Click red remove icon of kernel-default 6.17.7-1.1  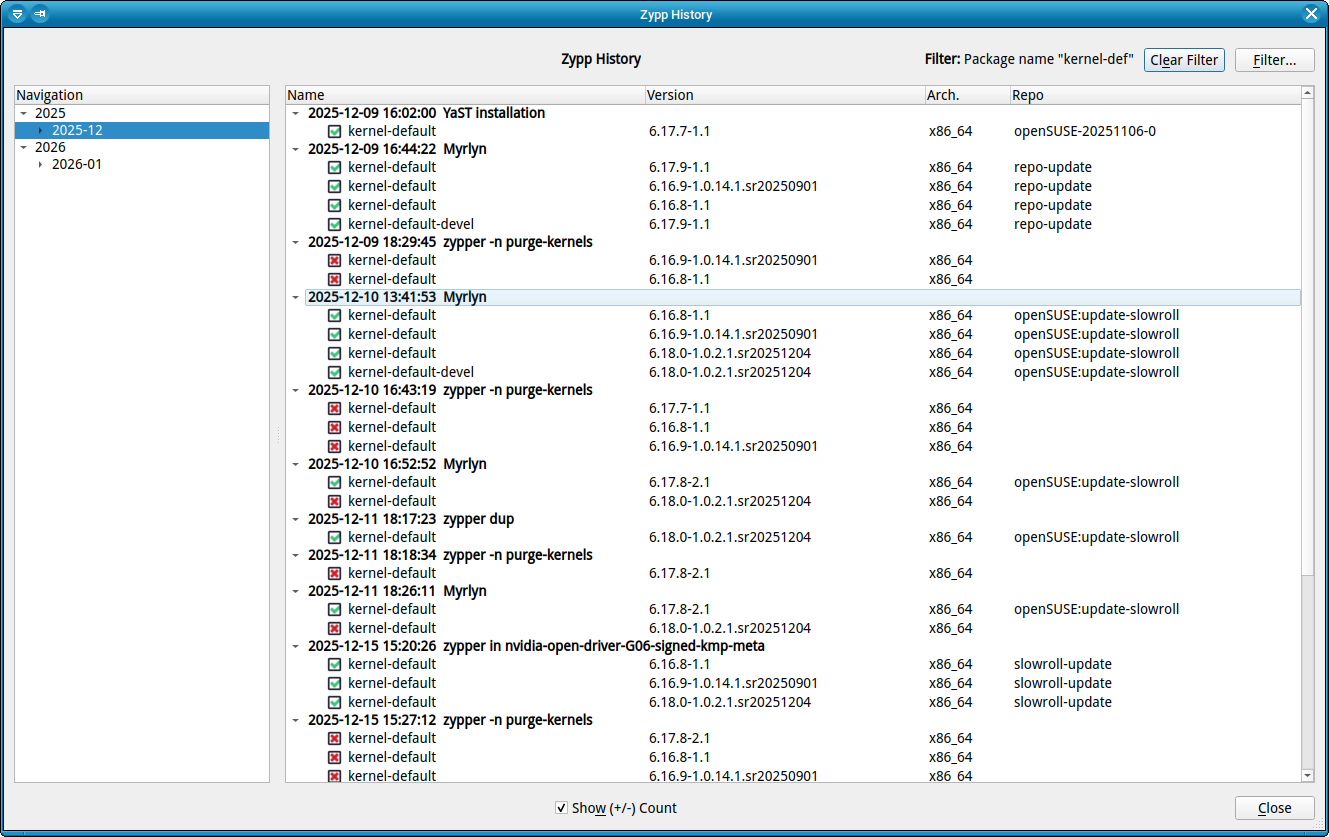[x=334, y=408]
